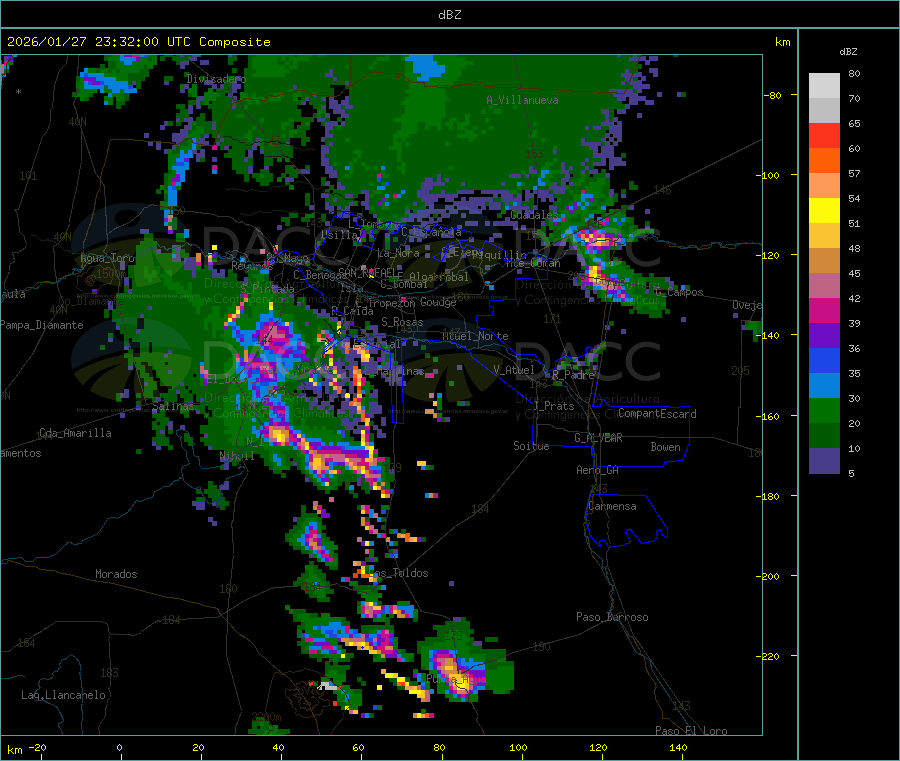900x761 pixels.
Task: Click the 'dBZ' title in the header bar
Action: click(x=449, y=15)
